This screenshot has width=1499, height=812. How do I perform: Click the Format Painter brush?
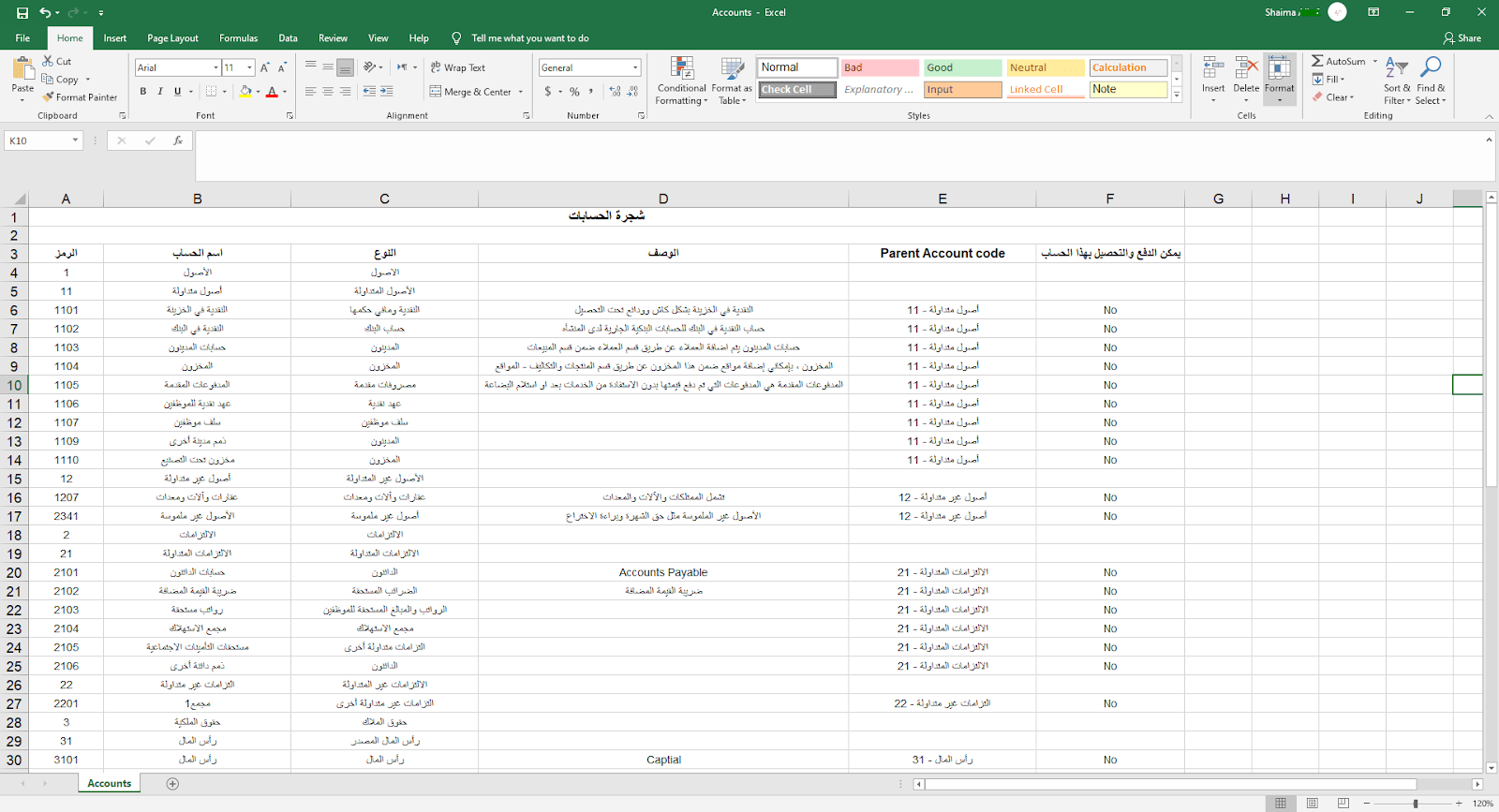[x=80, y=97]
